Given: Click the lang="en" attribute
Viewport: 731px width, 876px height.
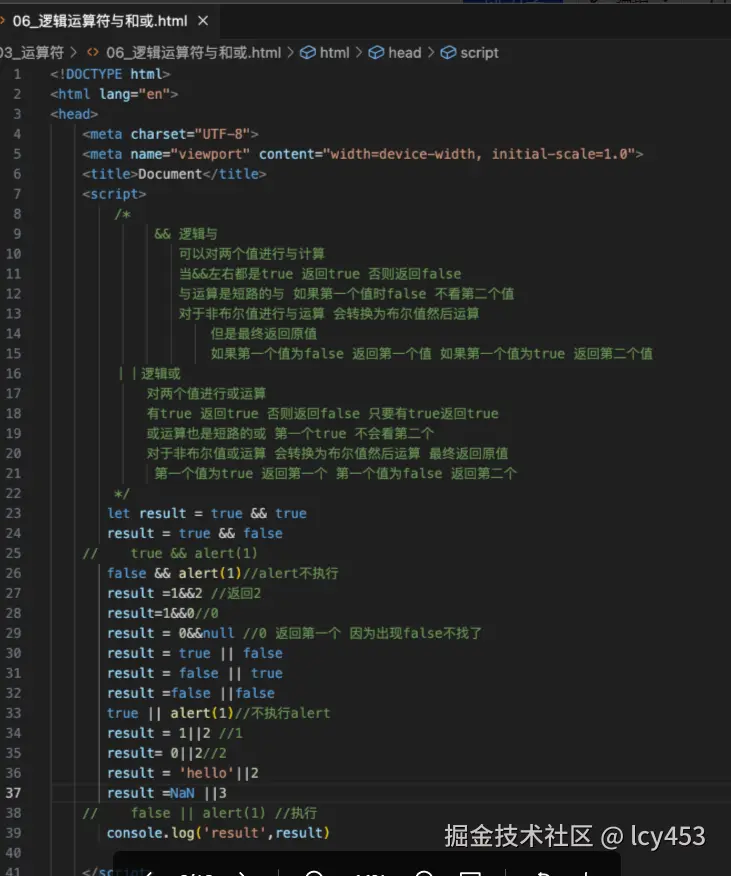Looking at the screenshot, I should pyautogui.click(x=134, y=94).
